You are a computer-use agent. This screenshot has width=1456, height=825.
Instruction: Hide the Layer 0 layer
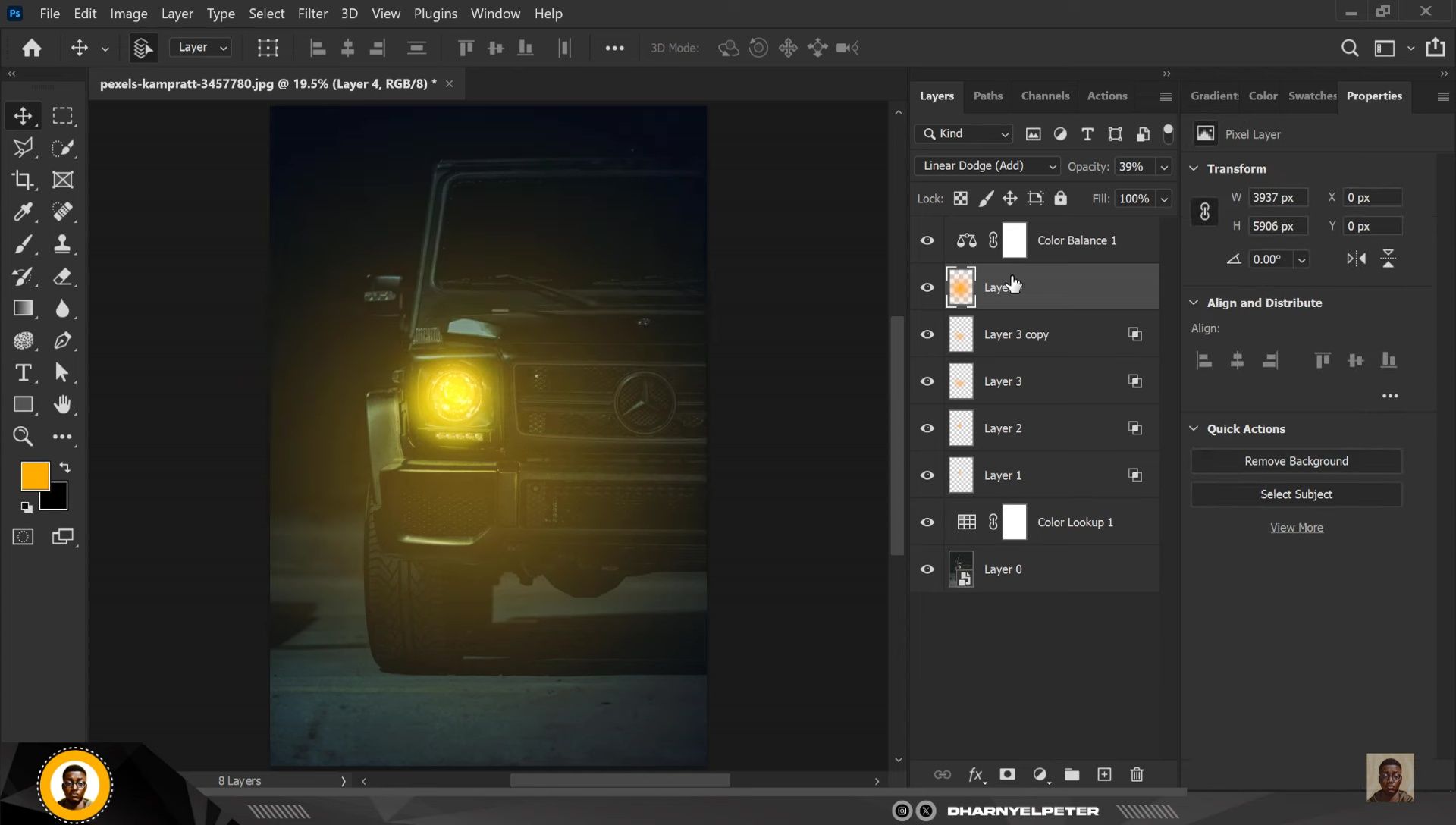tap(927, 569)
